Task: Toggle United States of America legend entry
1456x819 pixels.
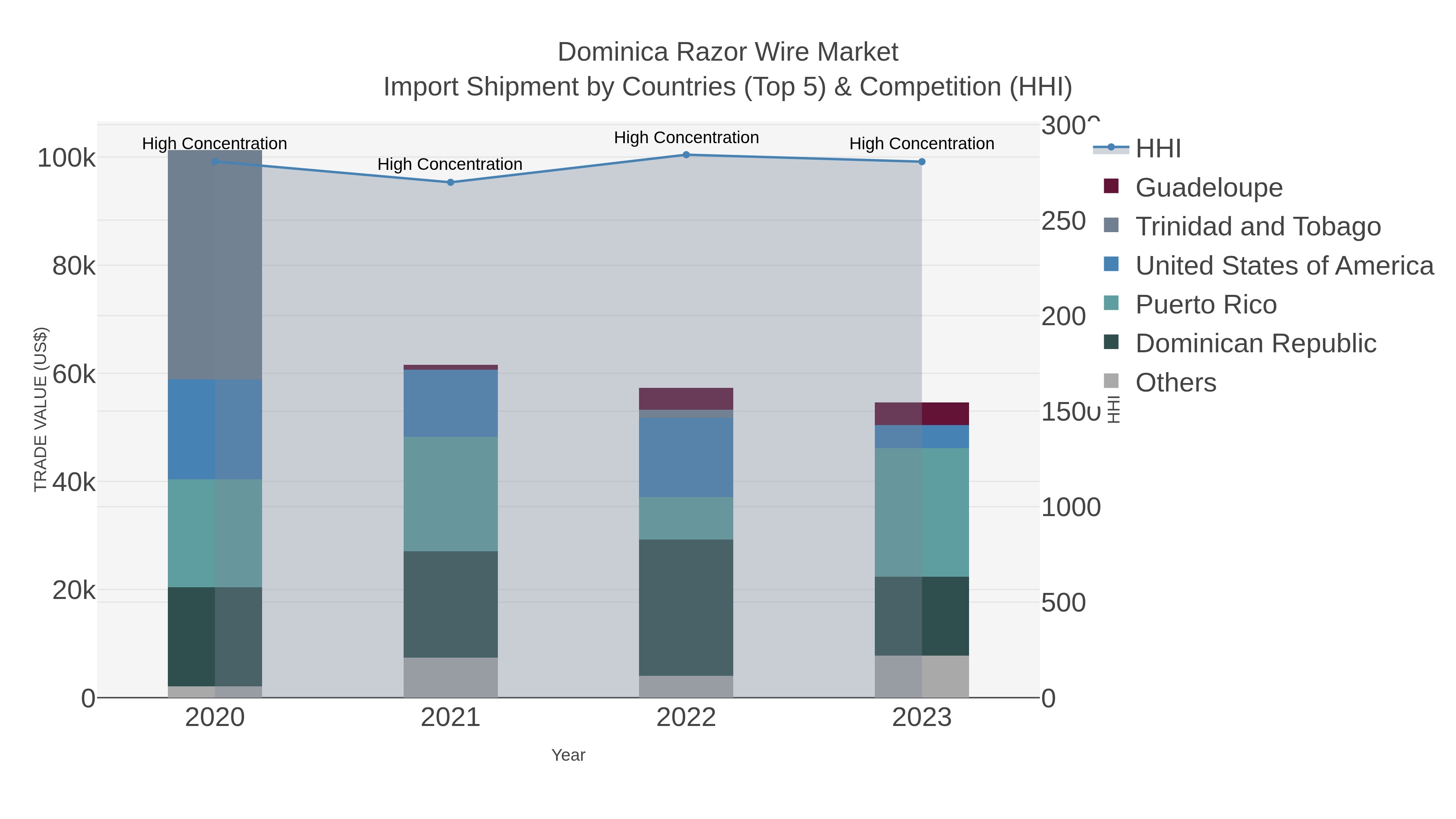Action: [1268, 266]
